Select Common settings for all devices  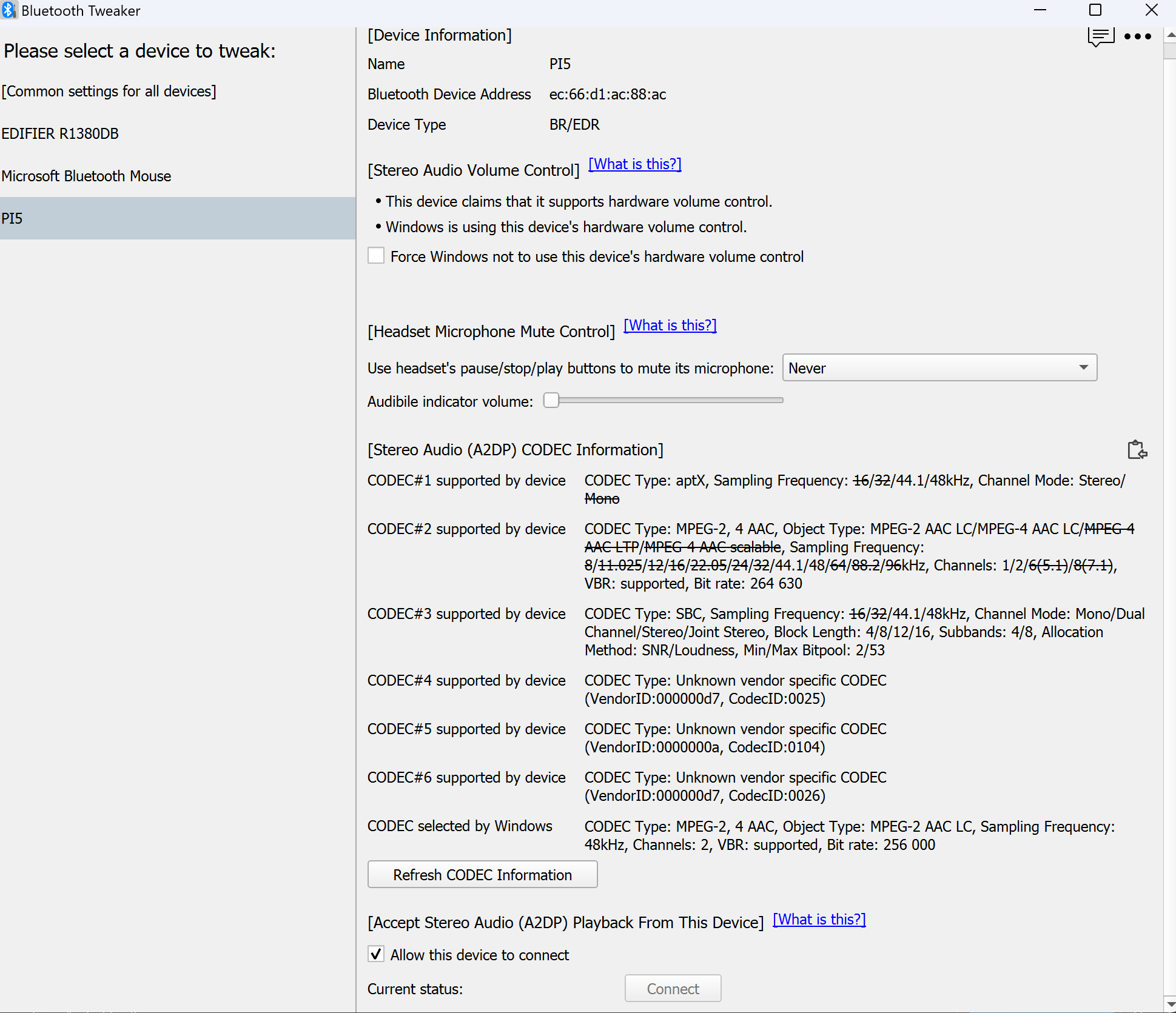tap(109, 91)
